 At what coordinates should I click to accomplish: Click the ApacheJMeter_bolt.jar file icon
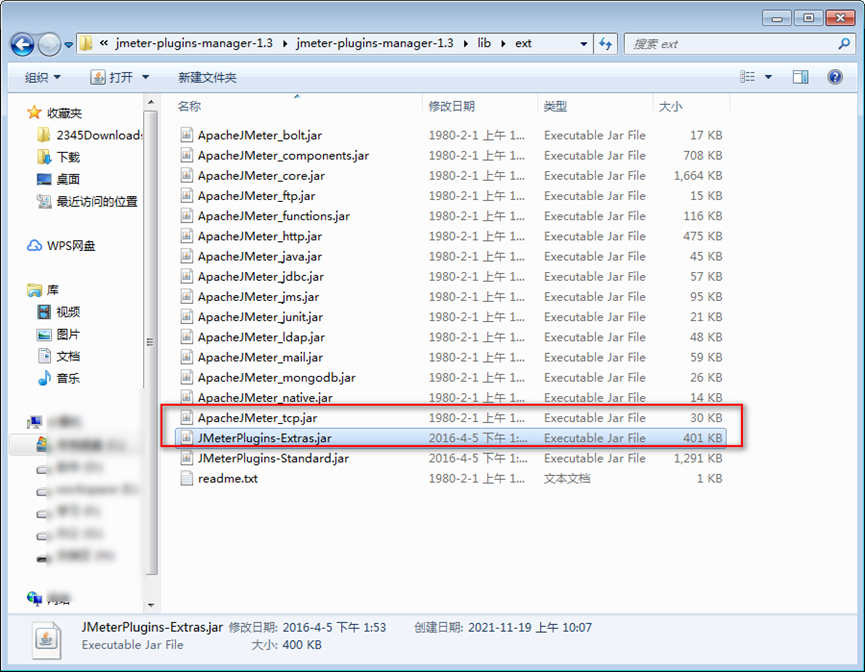[x=186, y=135]
